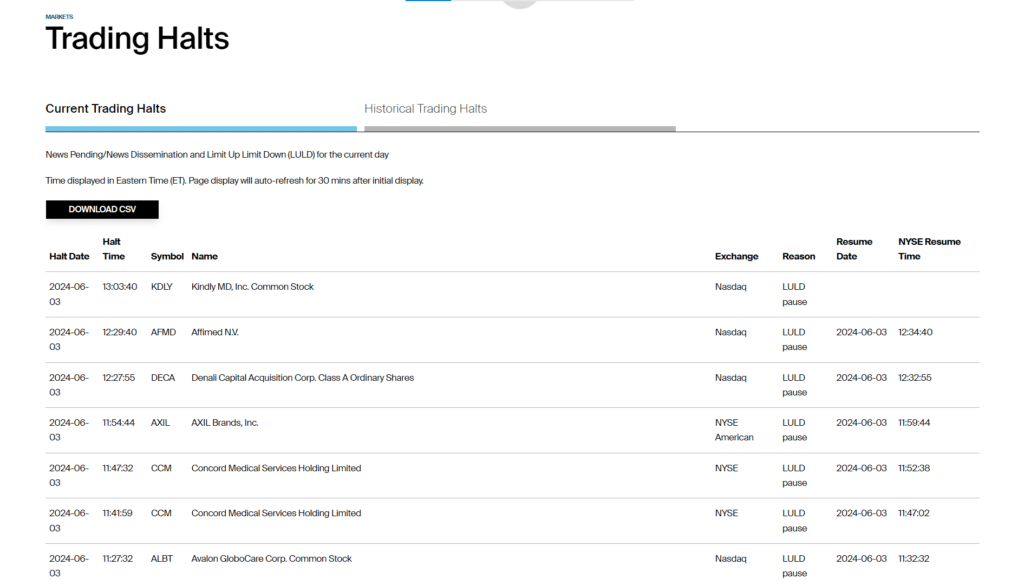This screenshot has height=585, width=1024.
Task: Click the Reason column header
Action: (798, 257)
